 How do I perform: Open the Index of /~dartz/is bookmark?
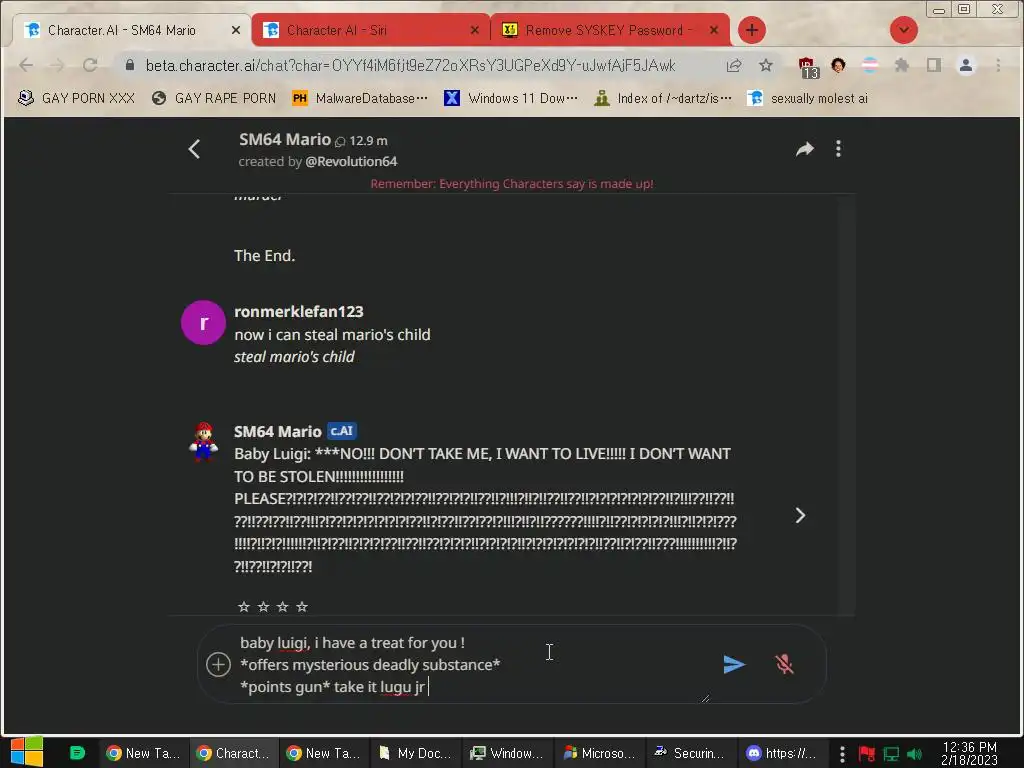point(663,98)
